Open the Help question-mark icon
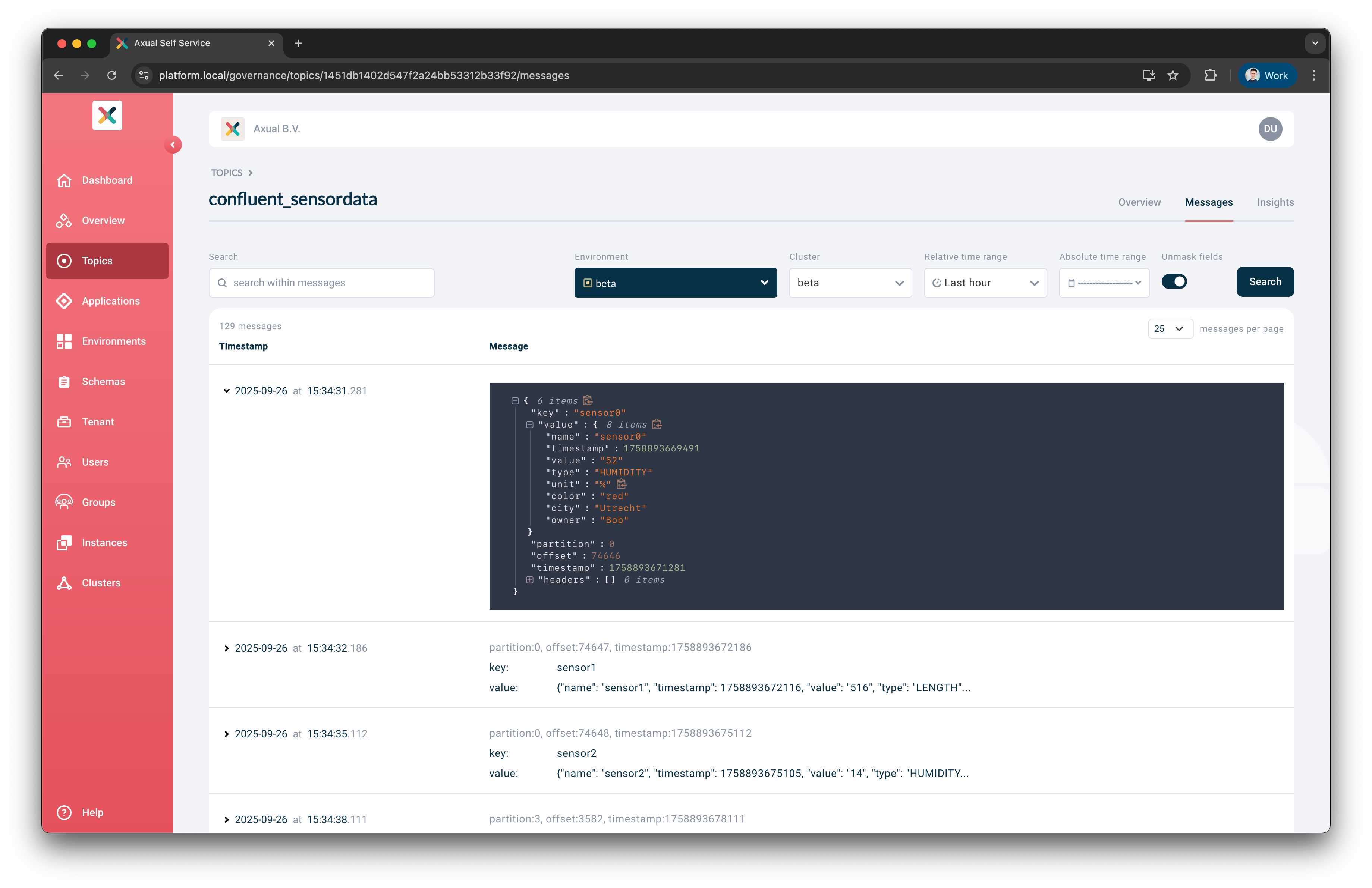 pos(64,812)
